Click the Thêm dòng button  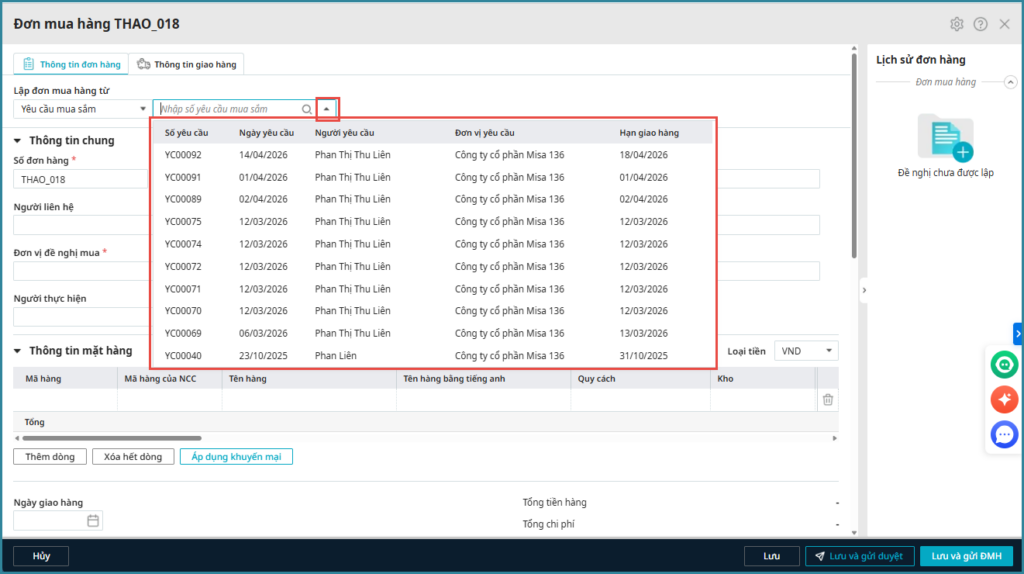51,457
